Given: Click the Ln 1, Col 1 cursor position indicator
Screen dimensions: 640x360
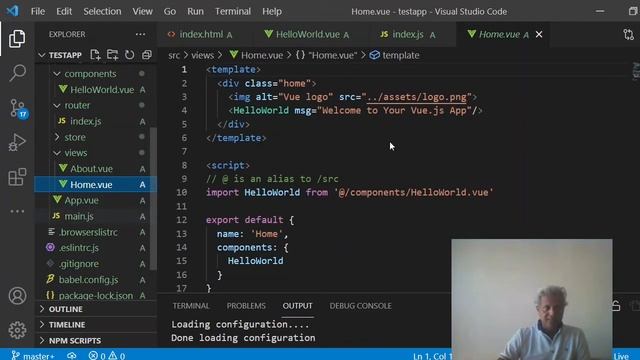Looking at the screenshot, I should 432,356.
